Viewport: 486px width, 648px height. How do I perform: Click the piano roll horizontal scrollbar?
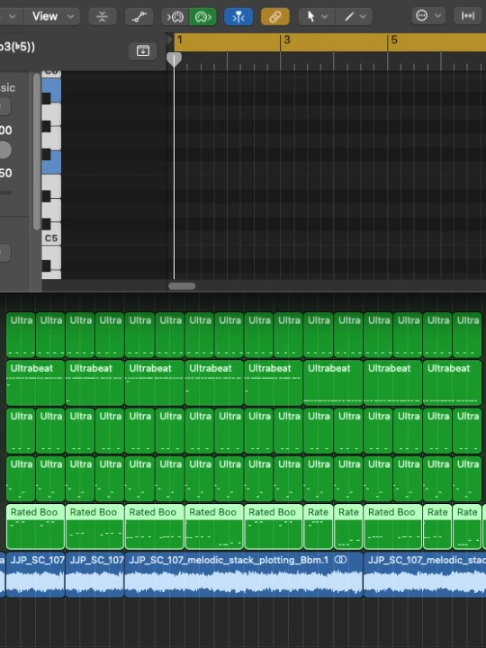pyautogui.click(x=182, y=286)
